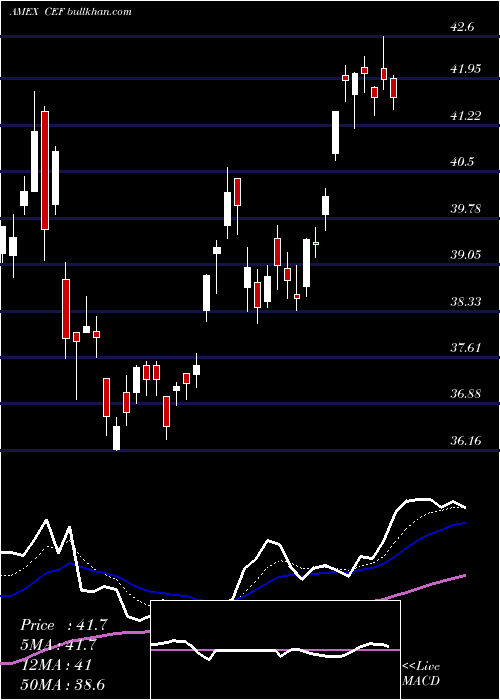This screenshot has width=500, height=700.
Task: Click the 12MA : 41 readout
Action: click(57, 665)
